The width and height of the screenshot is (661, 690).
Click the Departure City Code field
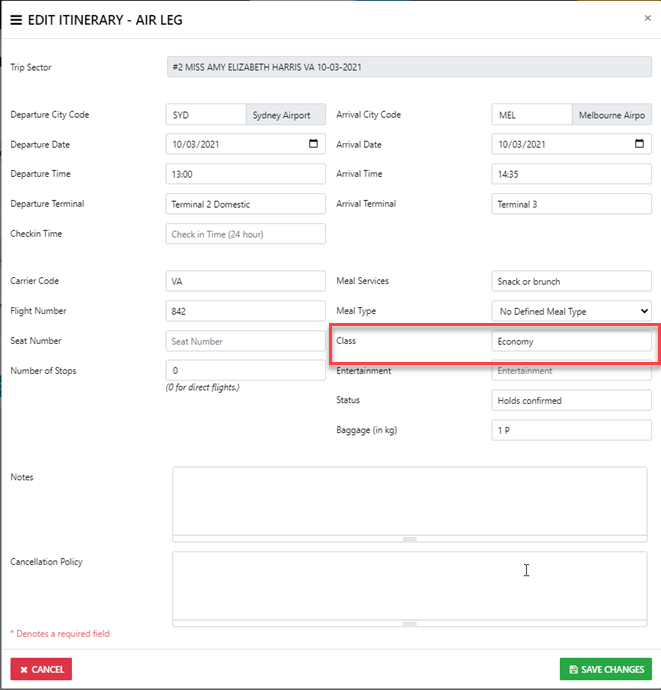tap(205, 115)
